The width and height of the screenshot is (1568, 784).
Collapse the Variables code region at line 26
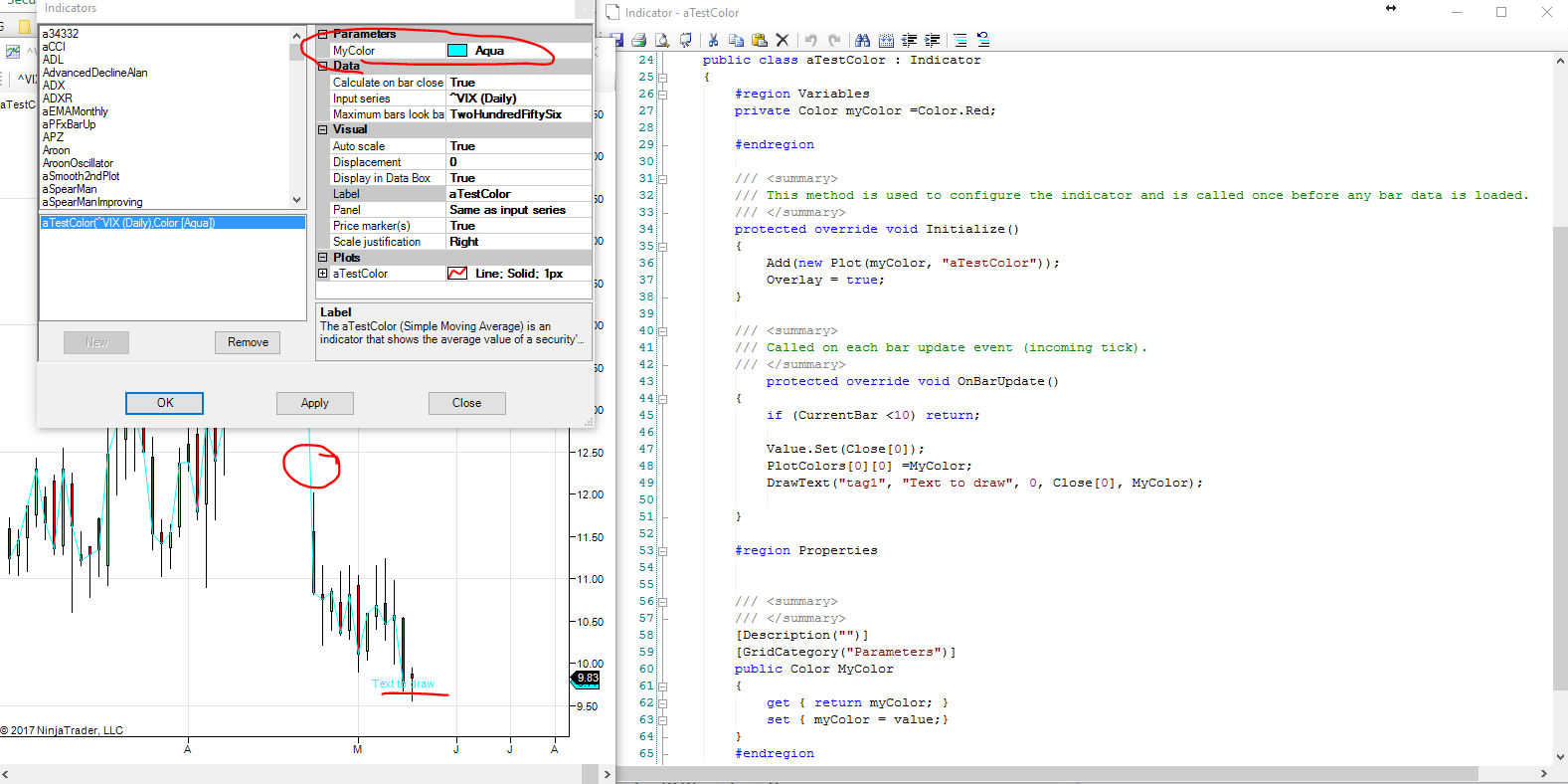coord(662,95)
